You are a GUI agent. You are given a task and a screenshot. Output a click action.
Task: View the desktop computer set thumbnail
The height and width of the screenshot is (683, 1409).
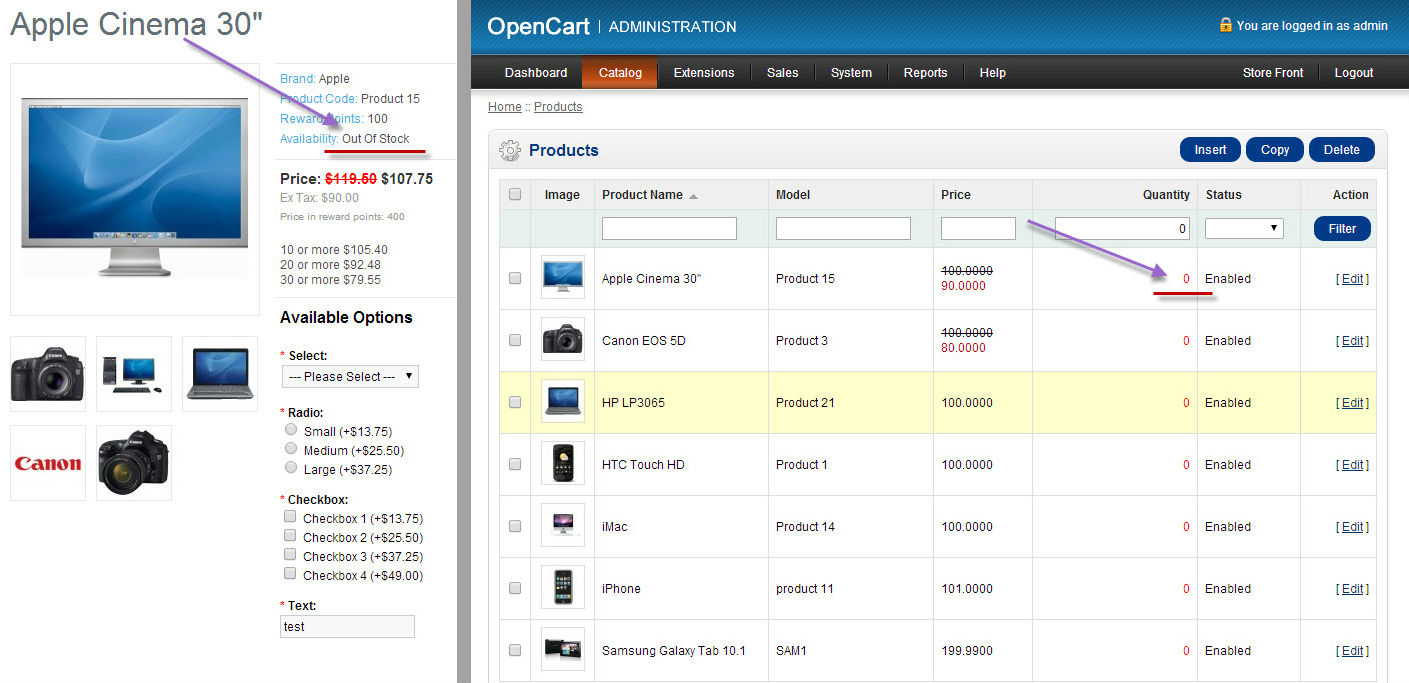coord(134,374)
